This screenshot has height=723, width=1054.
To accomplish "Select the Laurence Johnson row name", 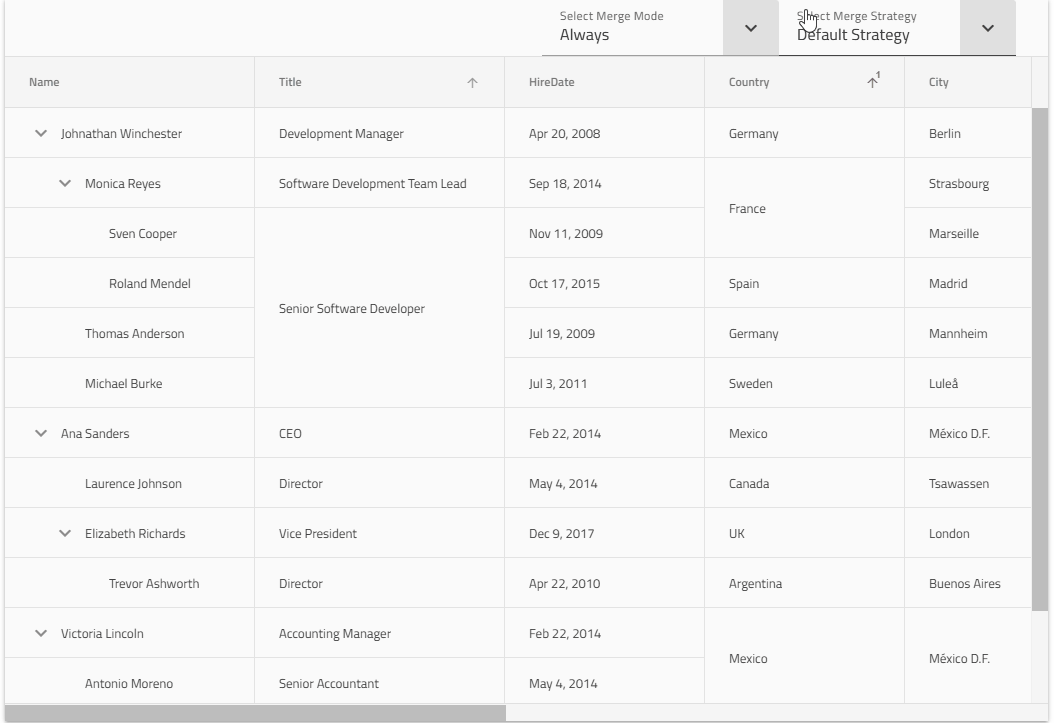I will pyautogui.click(x=133, y=484).
